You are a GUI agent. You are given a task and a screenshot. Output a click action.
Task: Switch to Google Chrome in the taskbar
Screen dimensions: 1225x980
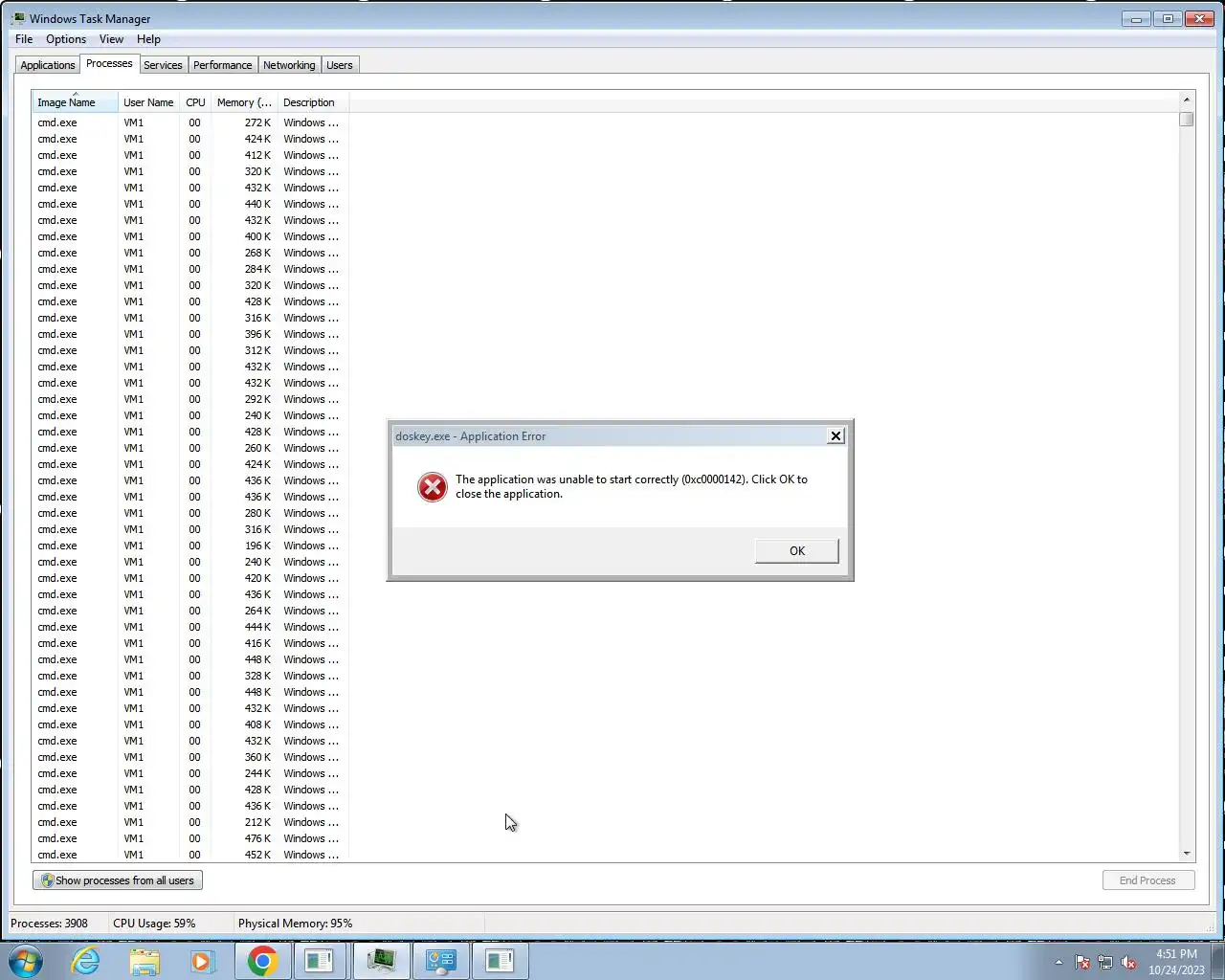coord(262,961)
